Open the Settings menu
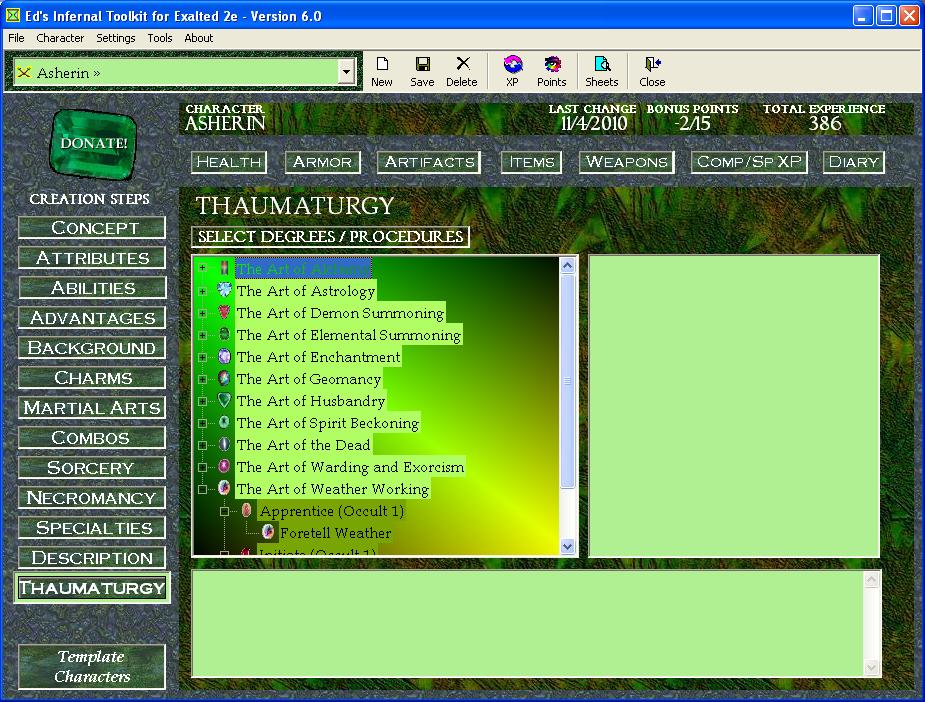Viewport: 925px width, 702px height. 116,38
